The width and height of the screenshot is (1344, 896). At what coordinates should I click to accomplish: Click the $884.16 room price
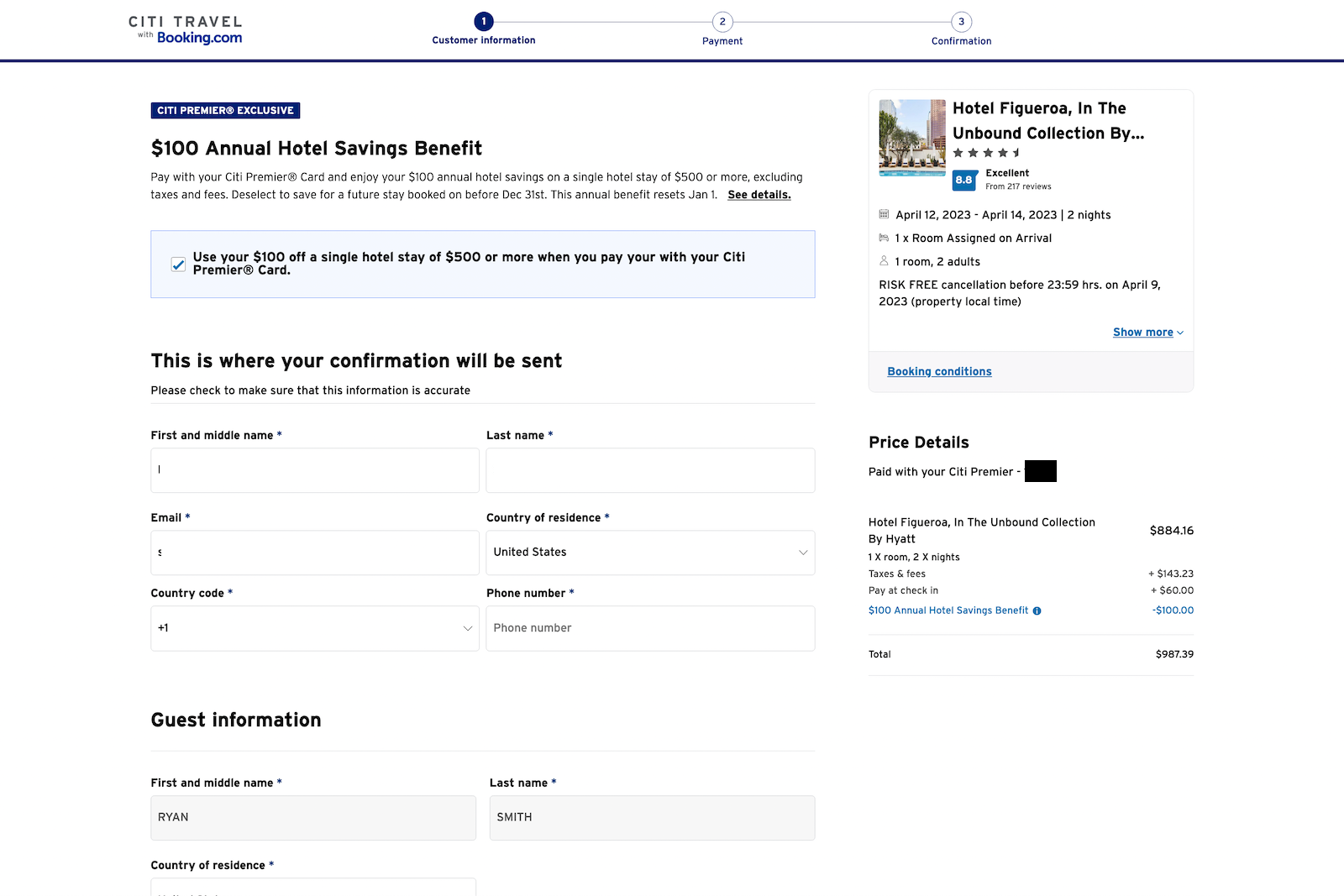coord(1172,531)
